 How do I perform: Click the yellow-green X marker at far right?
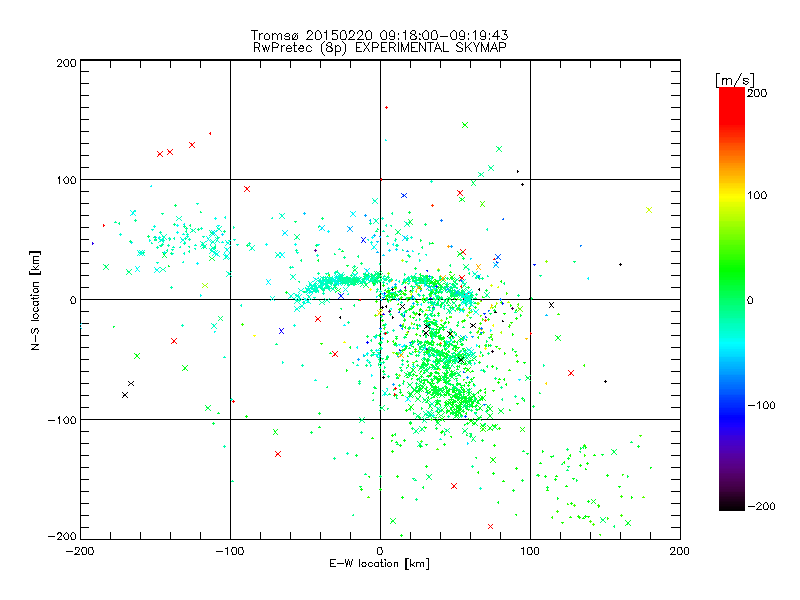coord(649,210)
